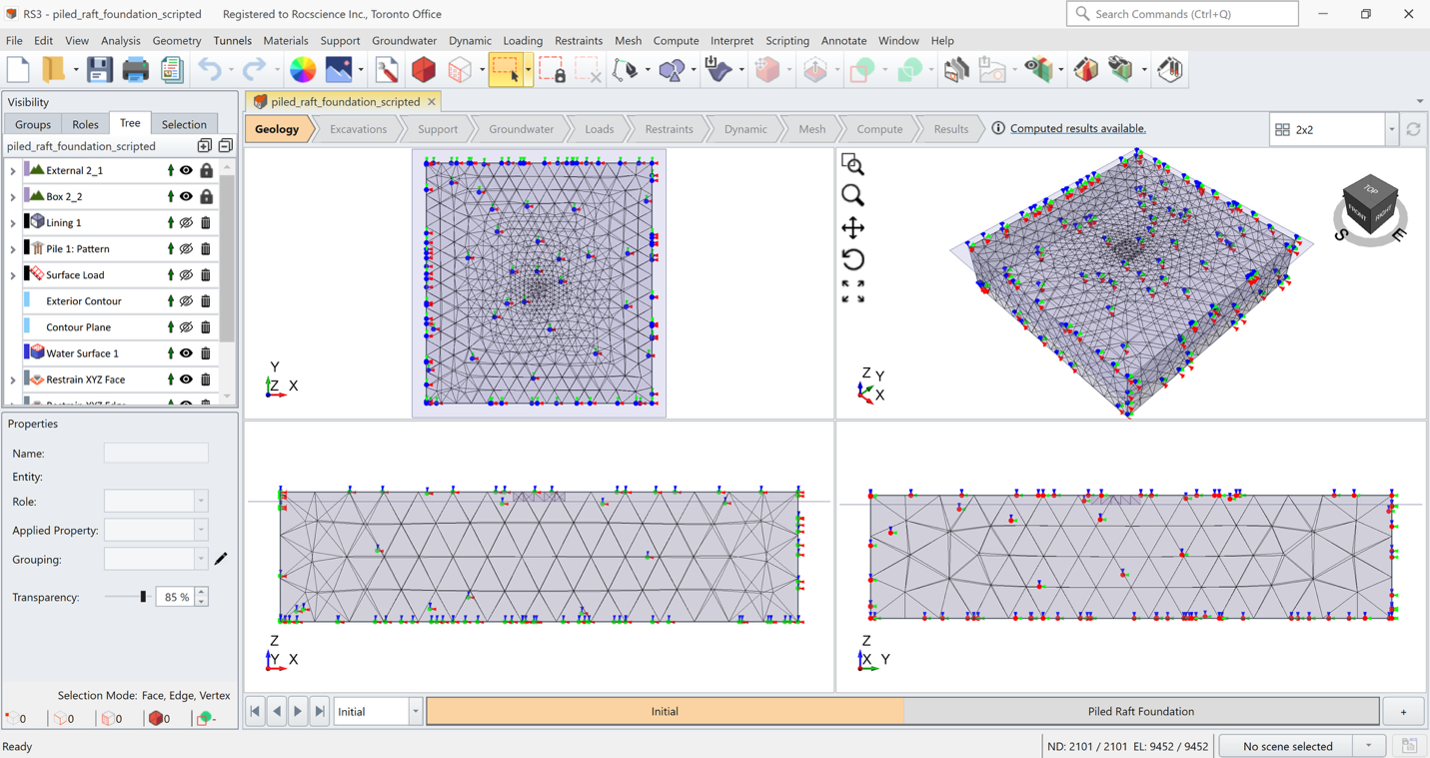
Task: Switch to the Selection tab
Action: click(x=184, y=124)
